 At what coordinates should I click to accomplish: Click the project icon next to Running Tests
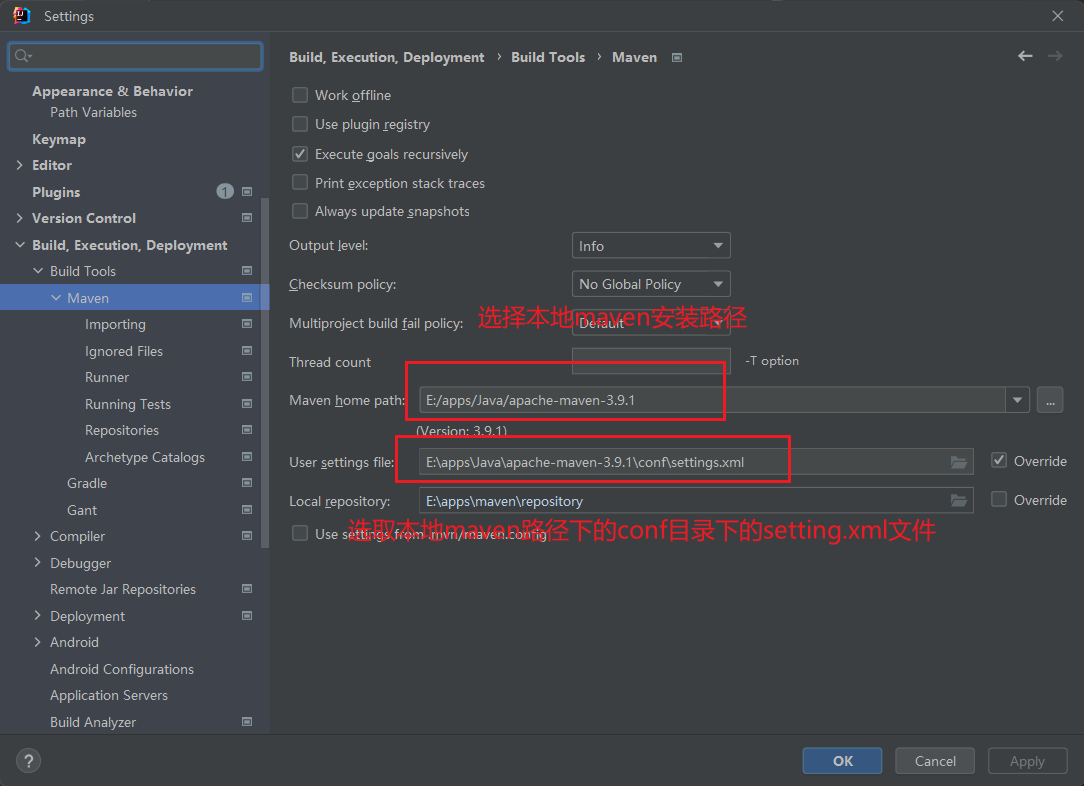coord(247,404)
